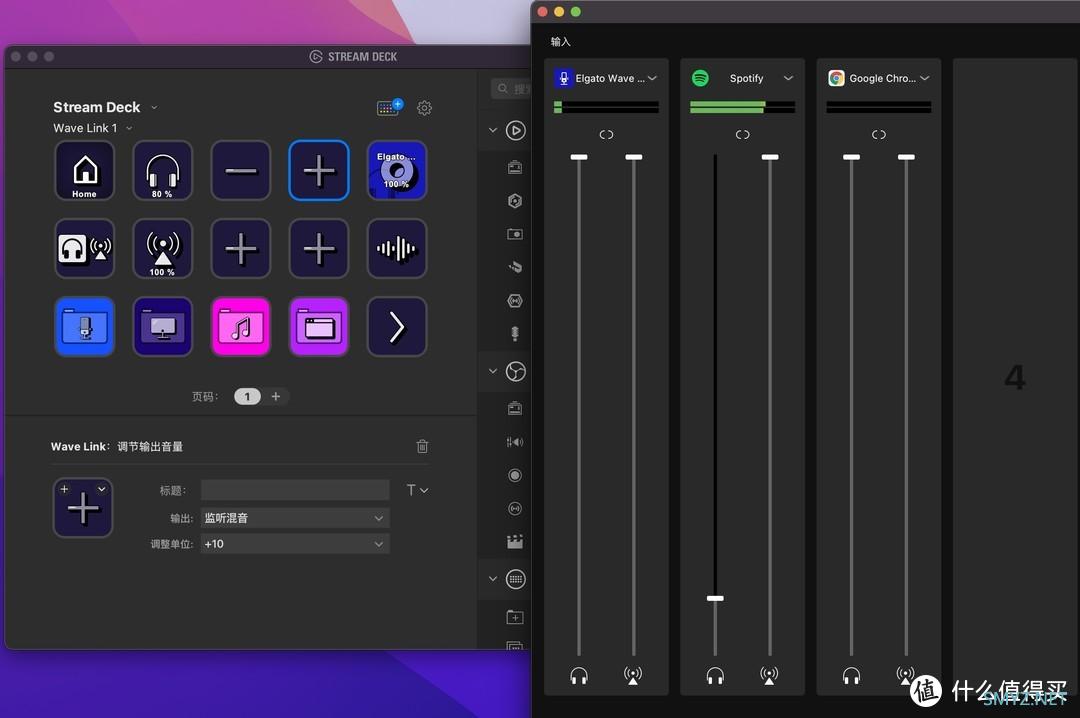Open the pink music folder key

(x=241, y=327)
